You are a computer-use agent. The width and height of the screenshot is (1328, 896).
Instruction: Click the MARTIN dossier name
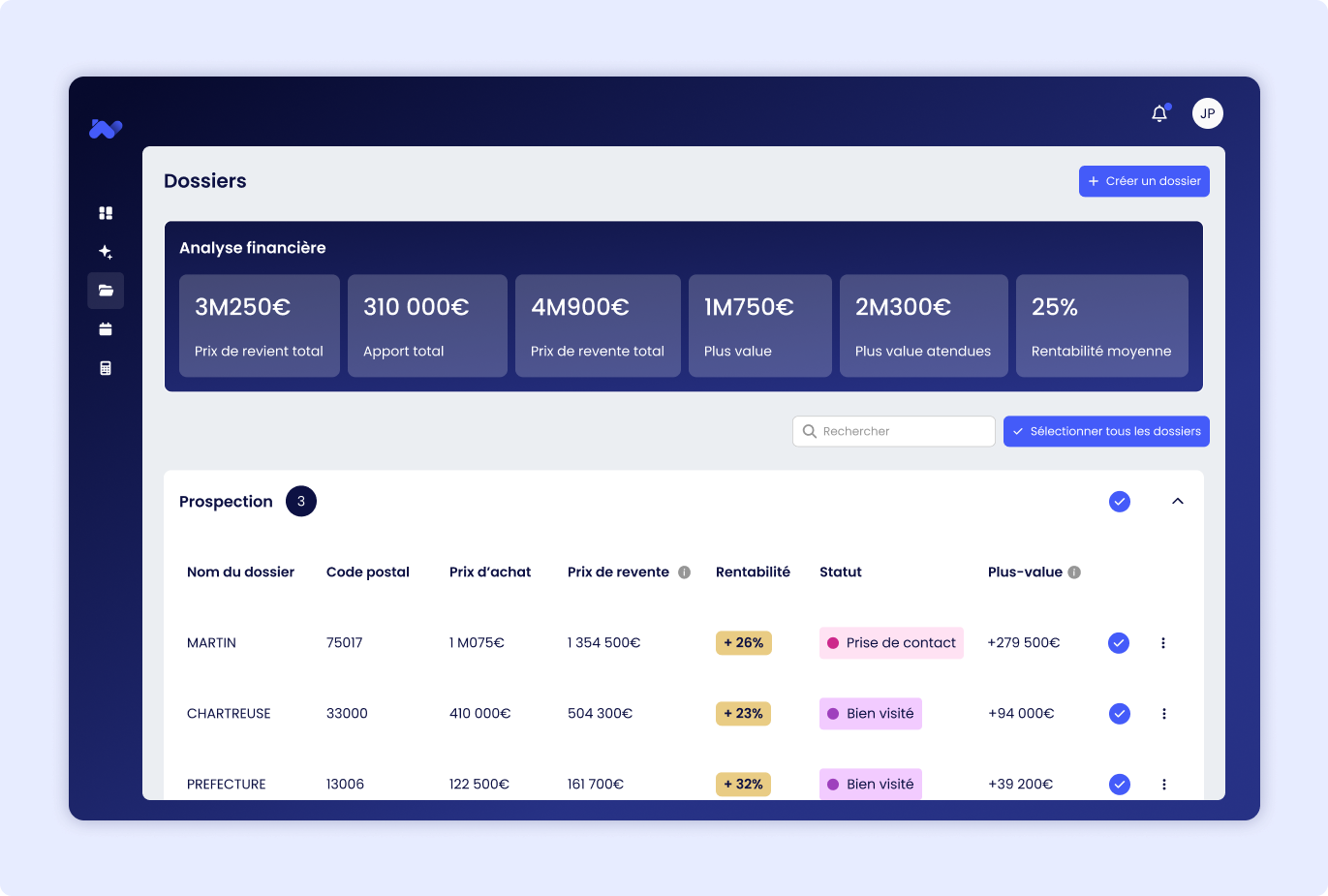click(211, 643)
